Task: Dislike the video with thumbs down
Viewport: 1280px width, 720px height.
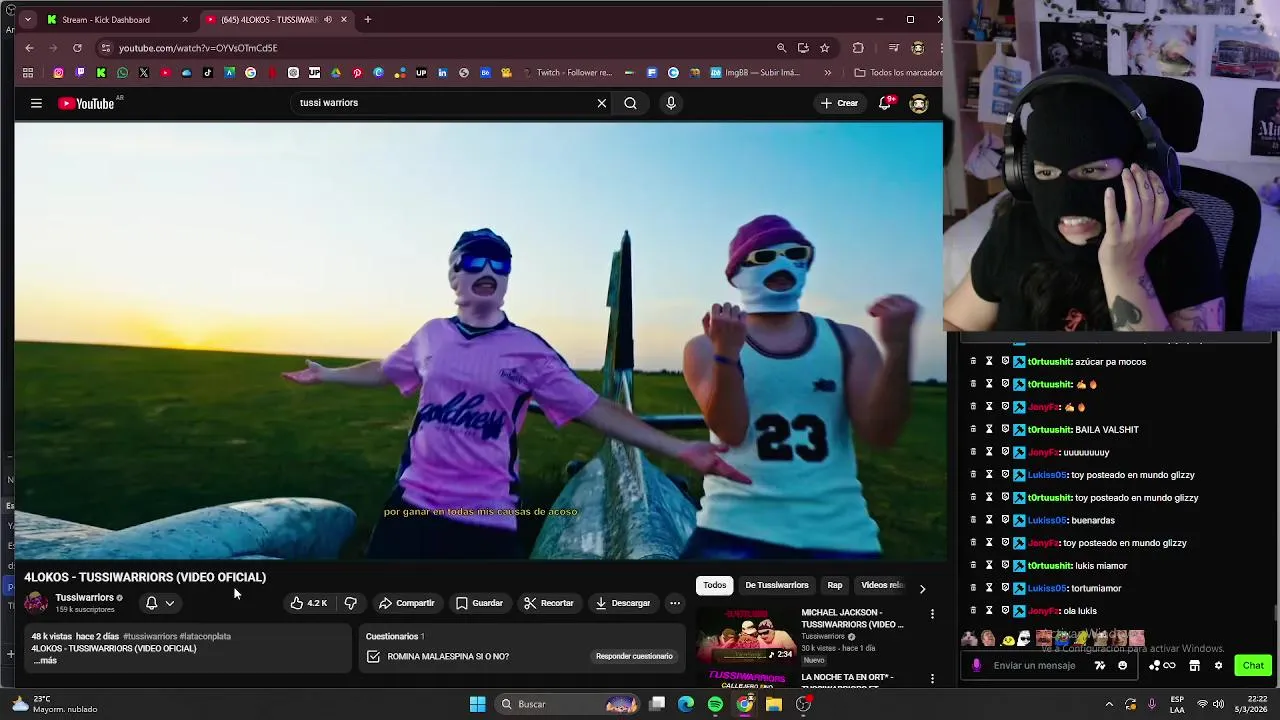Action: pos(350,603)
